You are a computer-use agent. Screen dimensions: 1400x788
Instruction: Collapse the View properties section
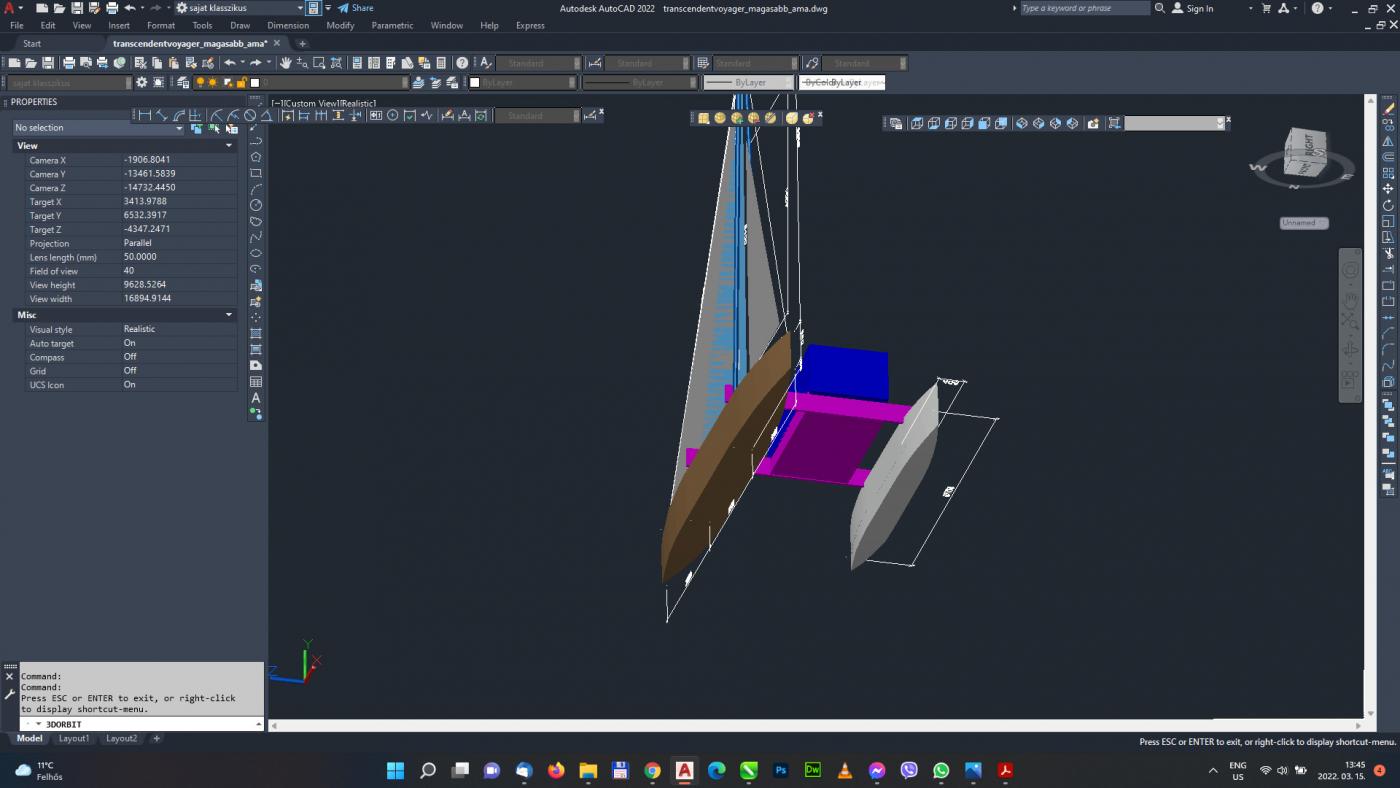(x=228, y=146)
